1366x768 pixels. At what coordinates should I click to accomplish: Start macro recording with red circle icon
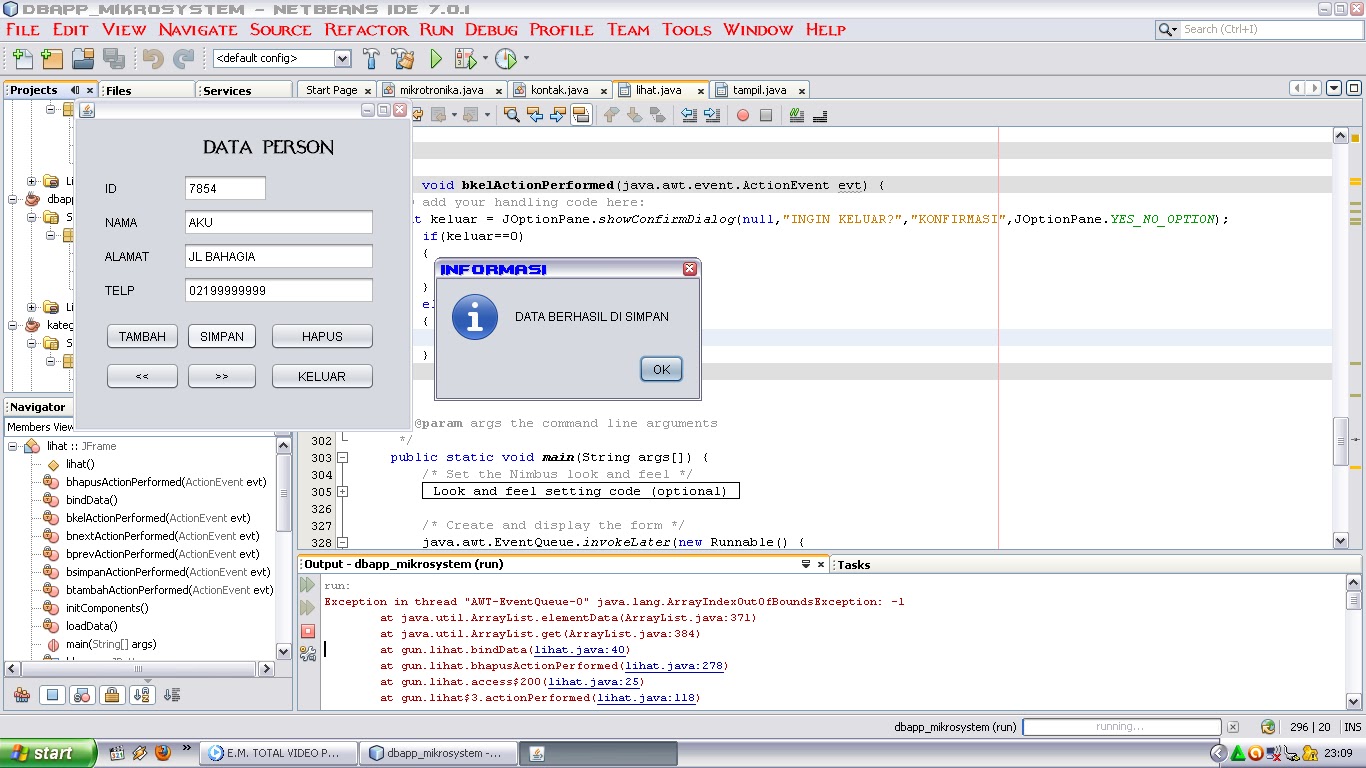pos(743,115)
